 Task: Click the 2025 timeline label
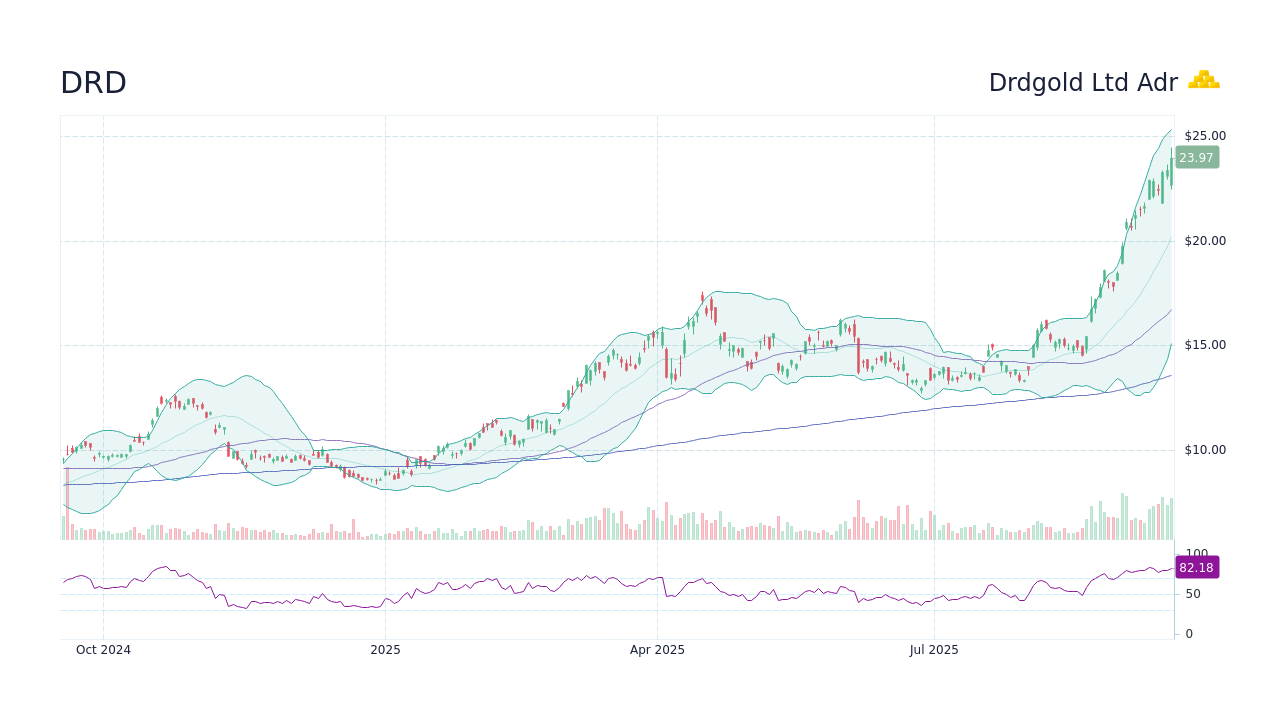pos(385,649)
